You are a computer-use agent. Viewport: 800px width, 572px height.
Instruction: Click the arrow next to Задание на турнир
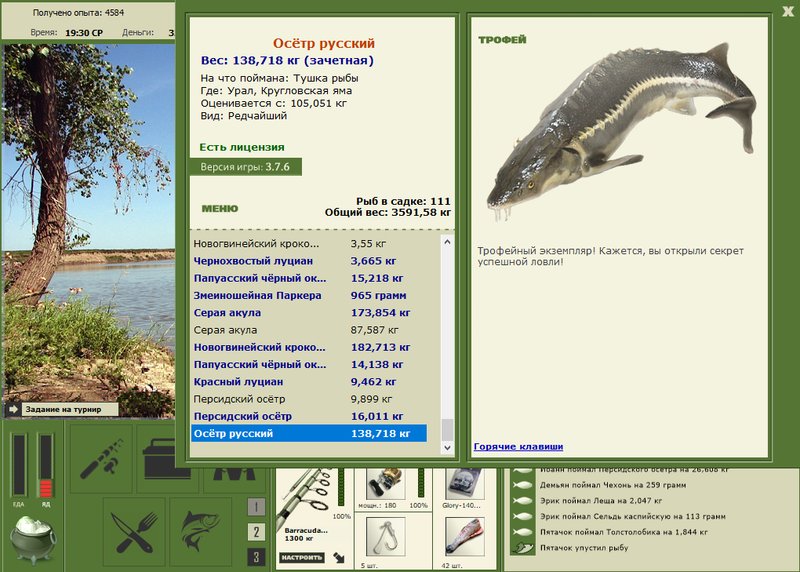coord(13,409)
